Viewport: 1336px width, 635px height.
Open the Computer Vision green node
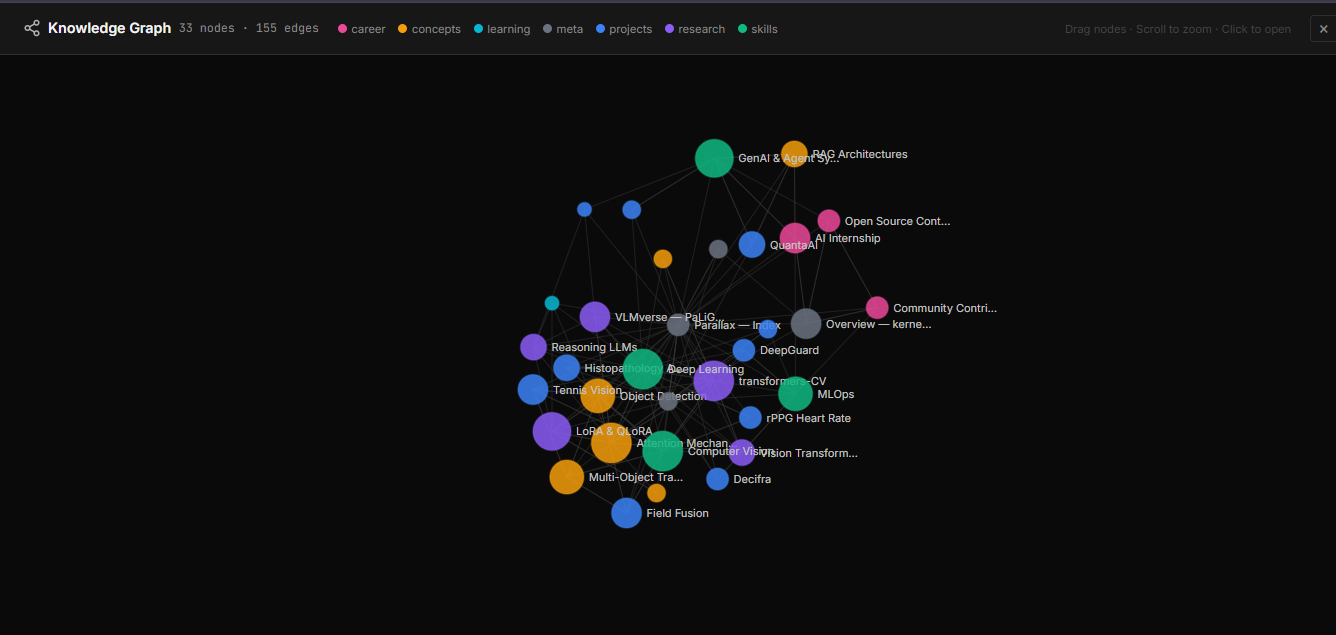pos(663,451)
